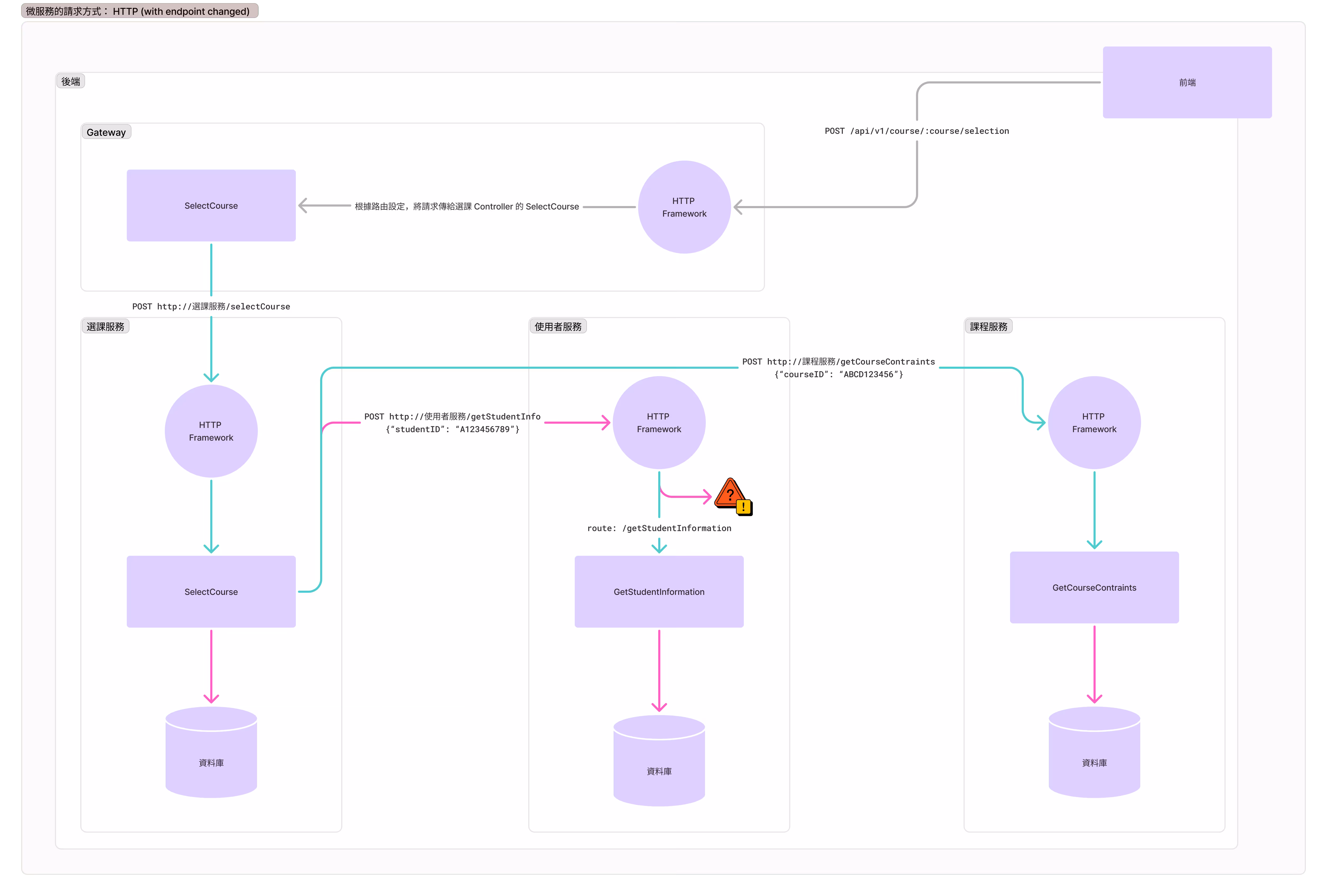Click the Gateway group label

point(106,132)
